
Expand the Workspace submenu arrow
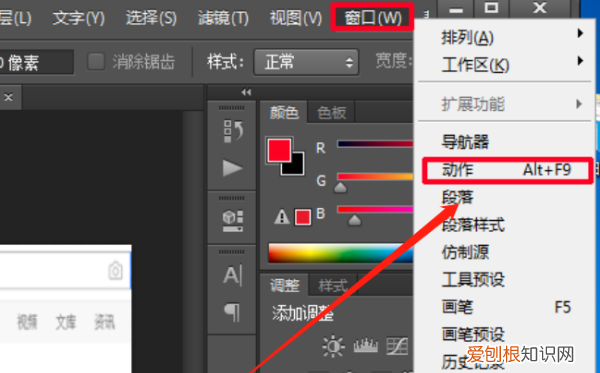[580, 61]
